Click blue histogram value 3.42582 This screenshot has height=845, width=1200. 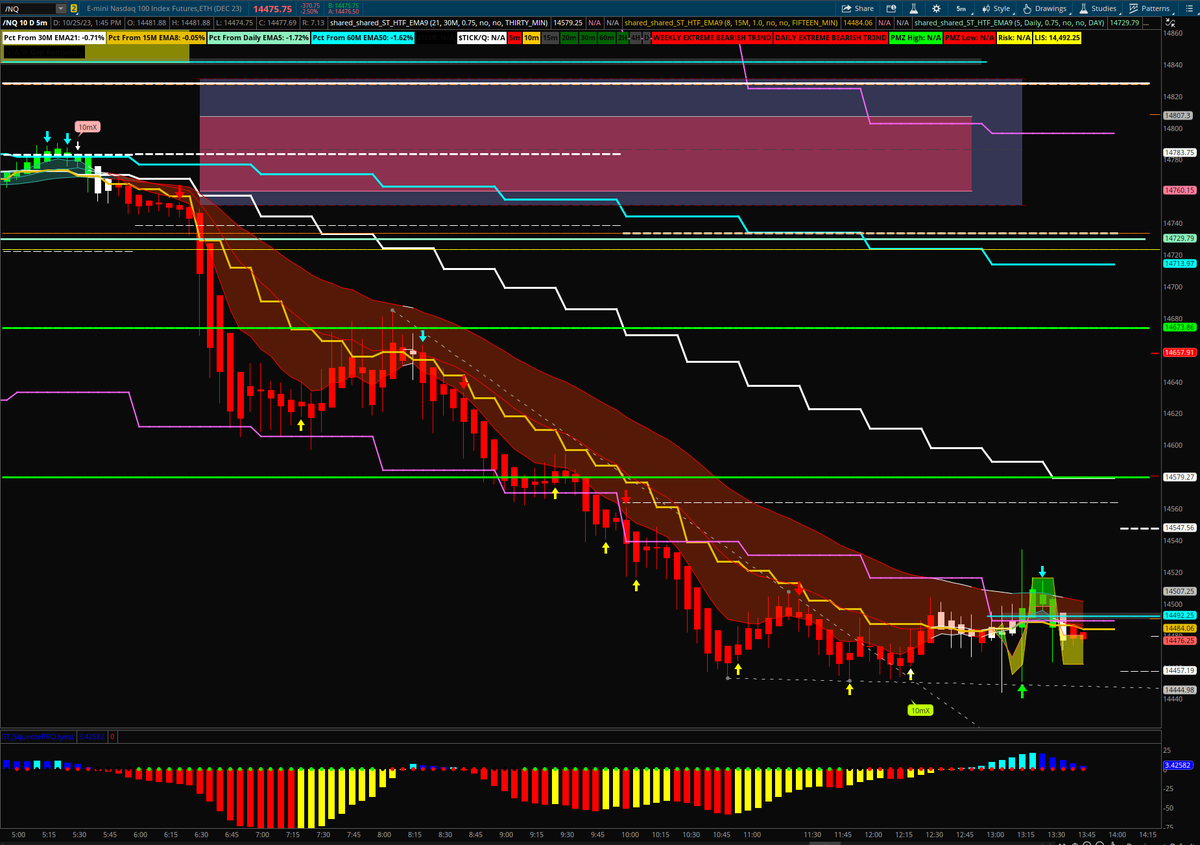1179,766
